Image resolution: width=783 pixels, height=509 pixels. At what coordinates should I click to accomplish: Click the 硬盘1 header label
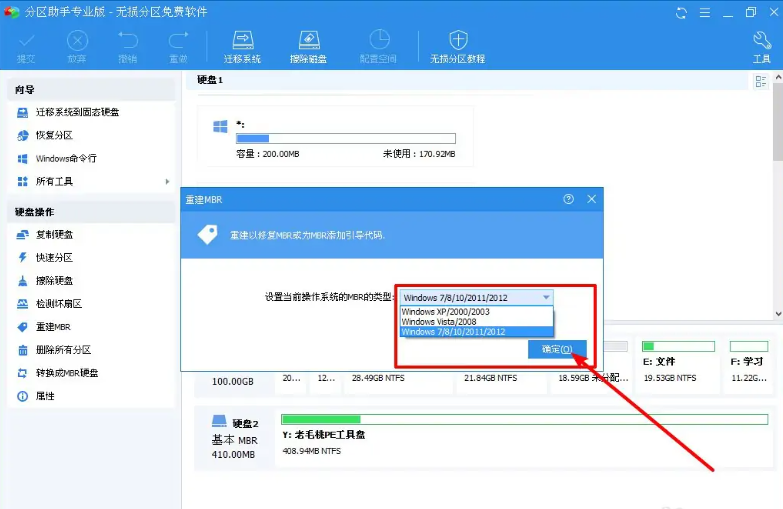(x=210, y=80)
